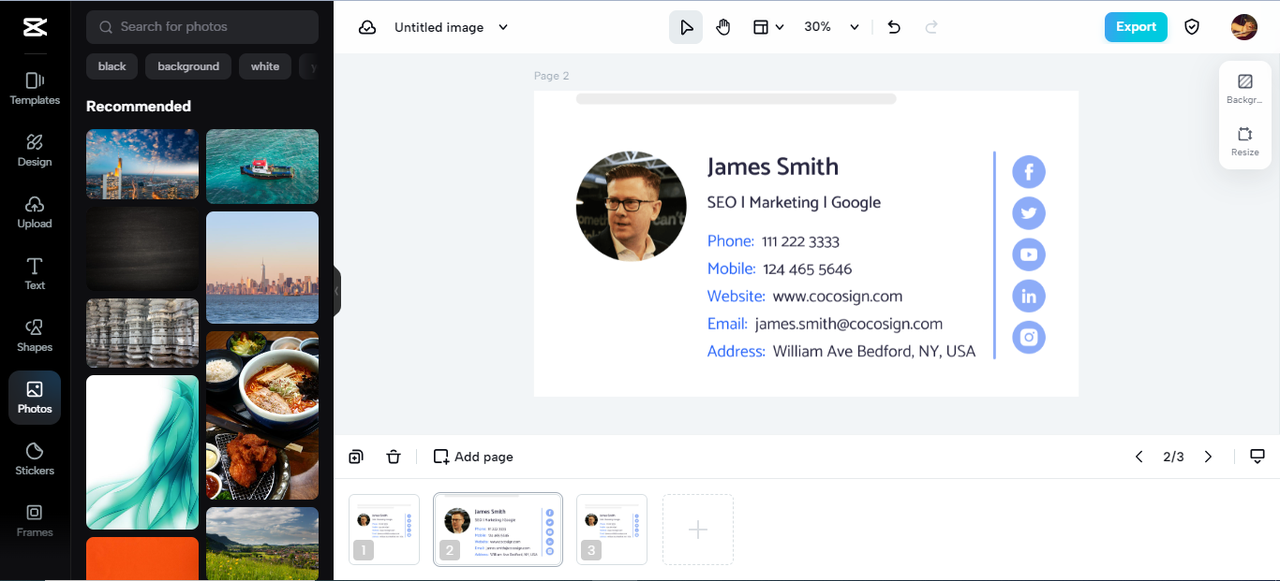Screen dimensions: 1280x581
Task: Select the Twitter icon on the signature
Action: 1028,213
